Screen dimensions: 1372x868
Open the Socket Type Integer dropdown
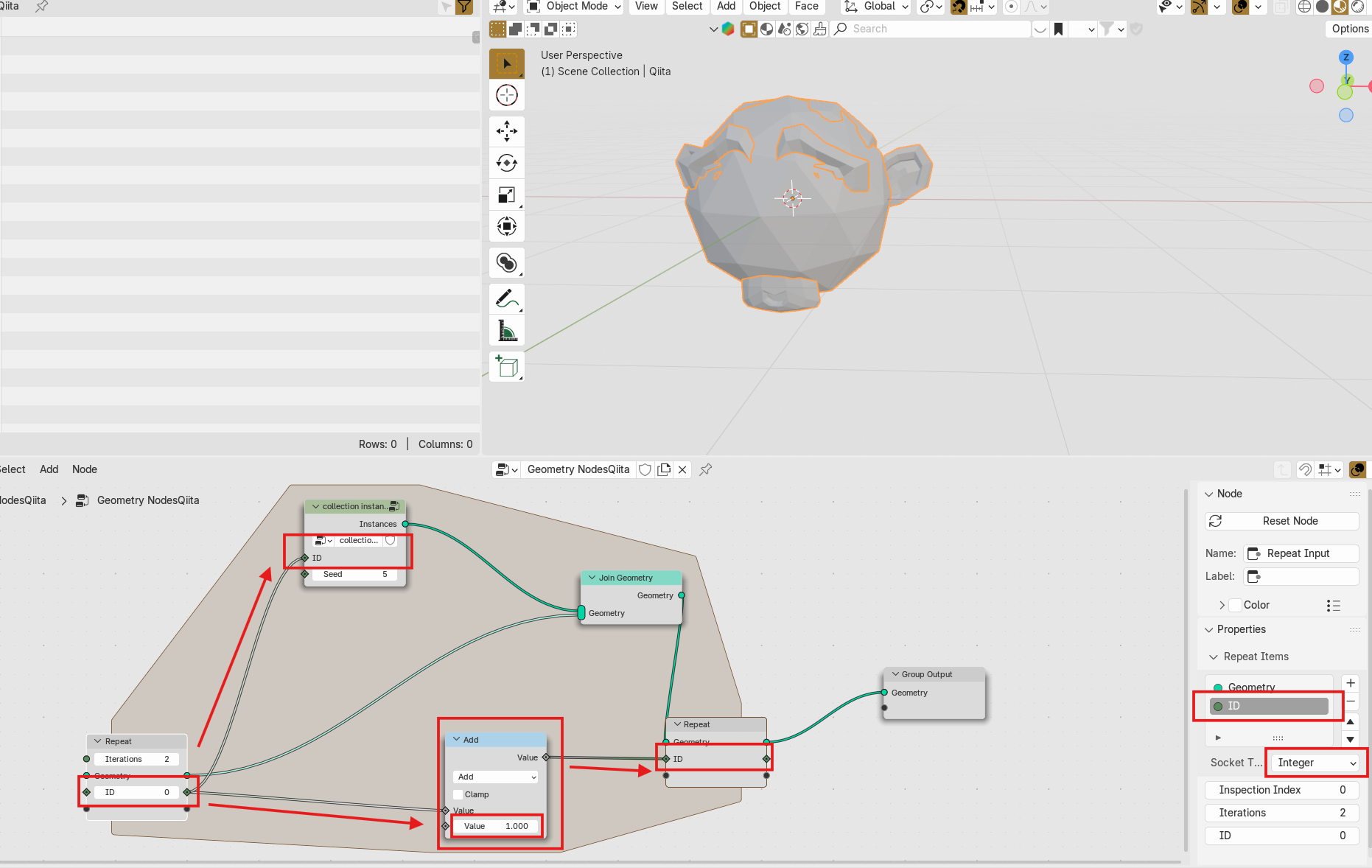pyautogui.click(x=1317, y=763)
